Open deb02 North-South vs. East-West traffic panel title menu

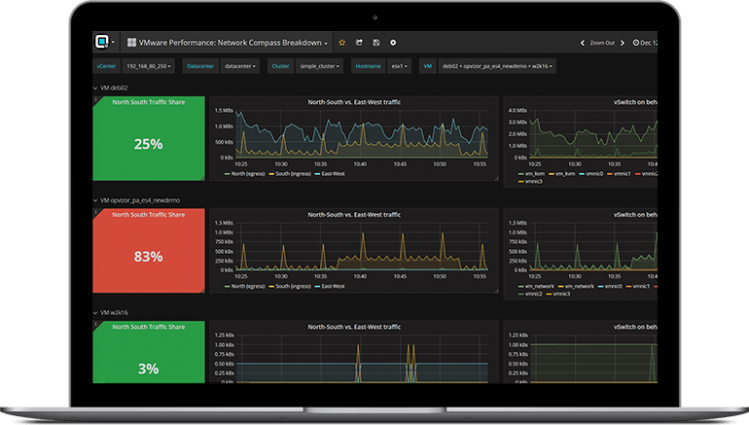tap(354, 102)
